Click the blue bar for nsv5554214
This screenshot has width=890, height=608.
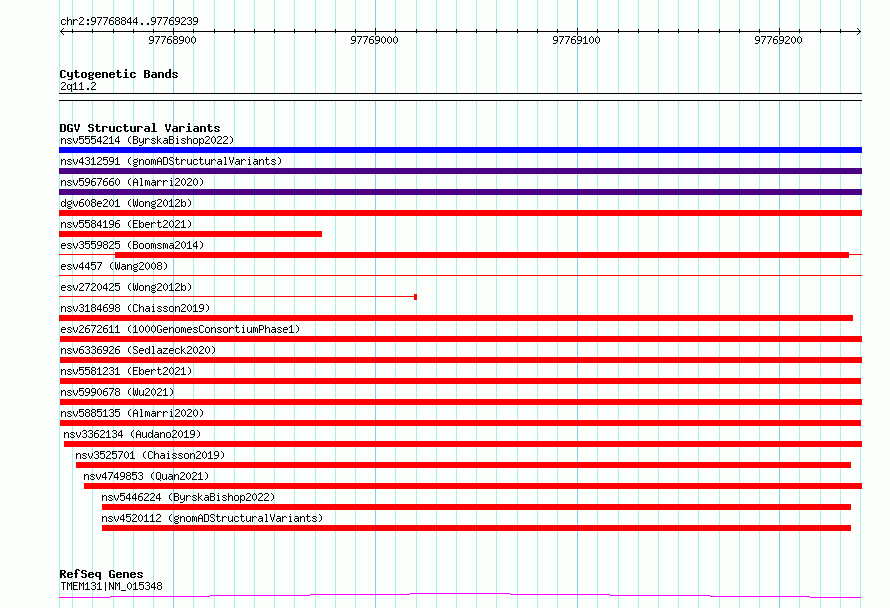pos(460,150)
